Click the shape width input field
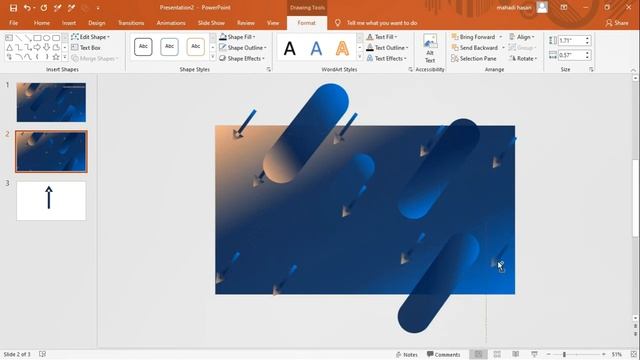This screenshot has width=640, height=360. click(x=571, y=55)
